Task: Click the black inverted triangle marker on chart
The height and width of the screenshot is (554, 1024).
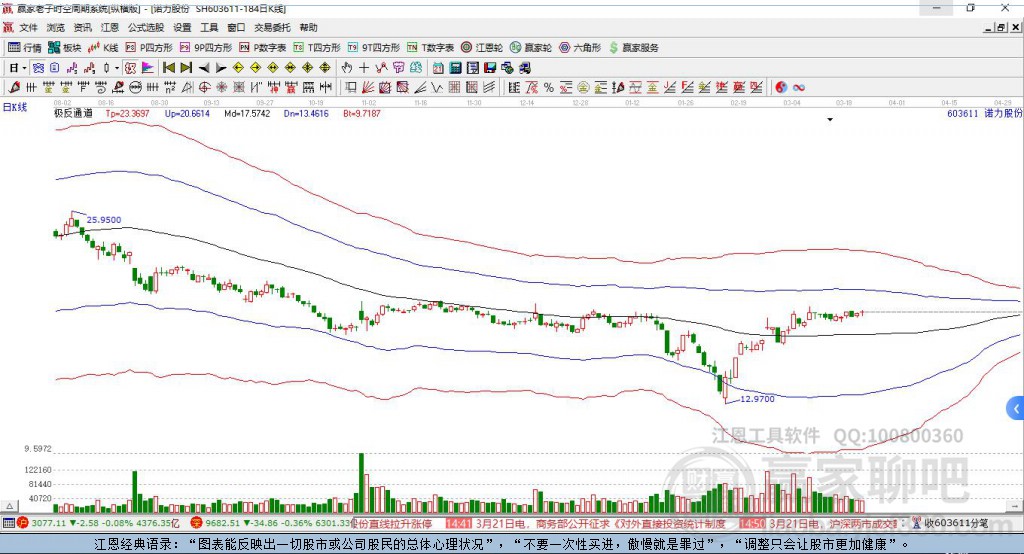Action: click(830, 120)
